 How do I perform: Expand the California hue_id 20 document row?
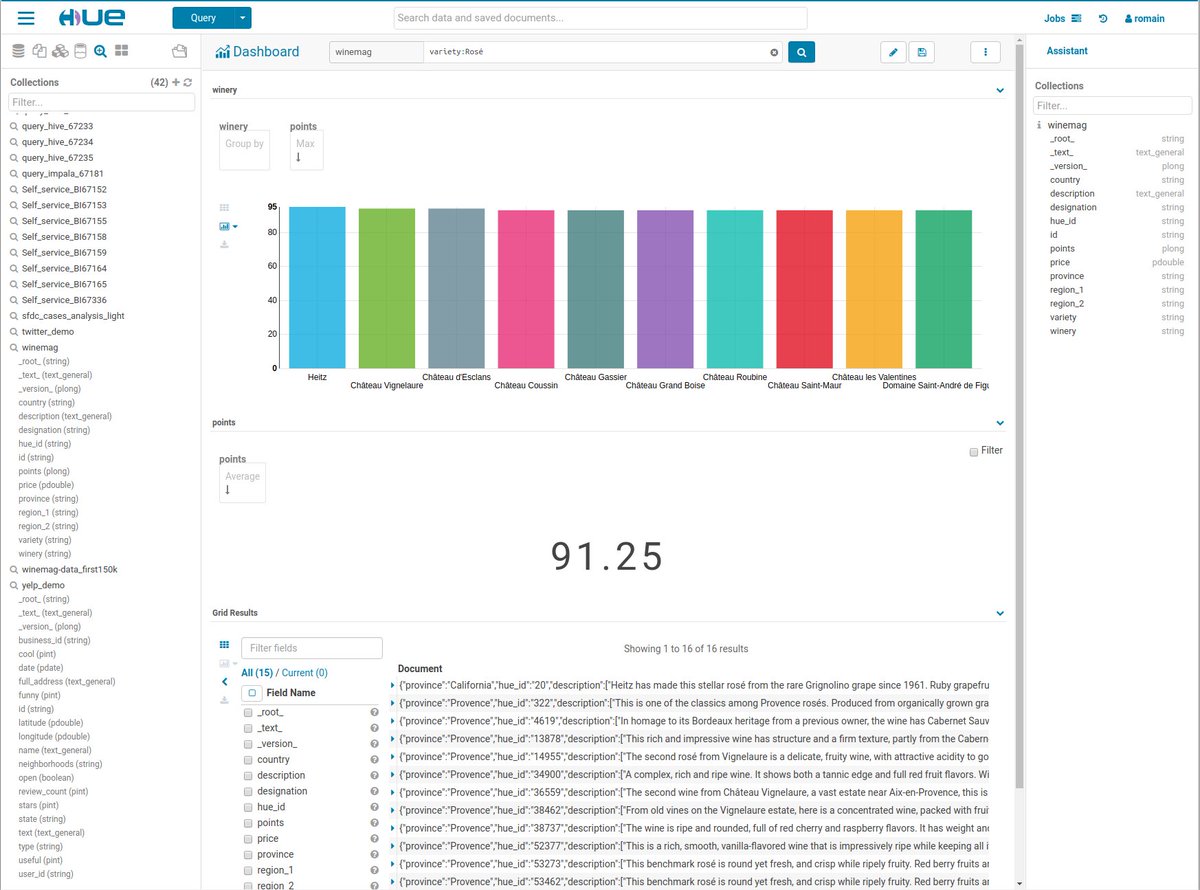[393, 685]
